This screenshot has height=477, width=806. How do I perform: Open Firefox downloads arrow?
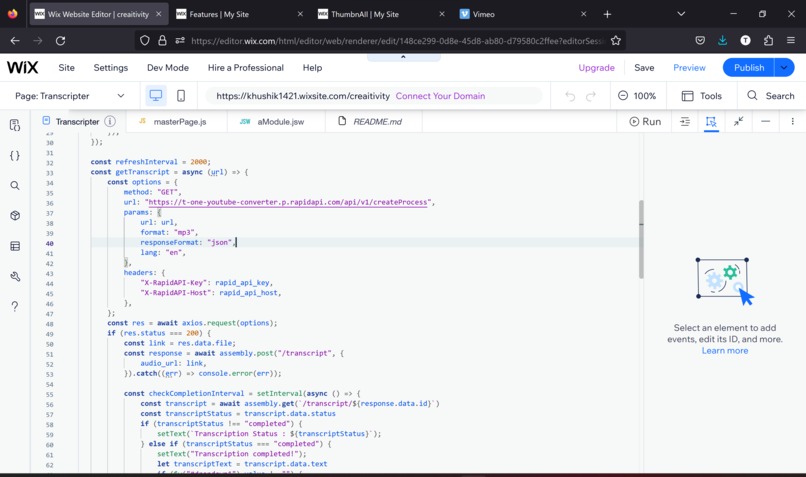[723, 41]
